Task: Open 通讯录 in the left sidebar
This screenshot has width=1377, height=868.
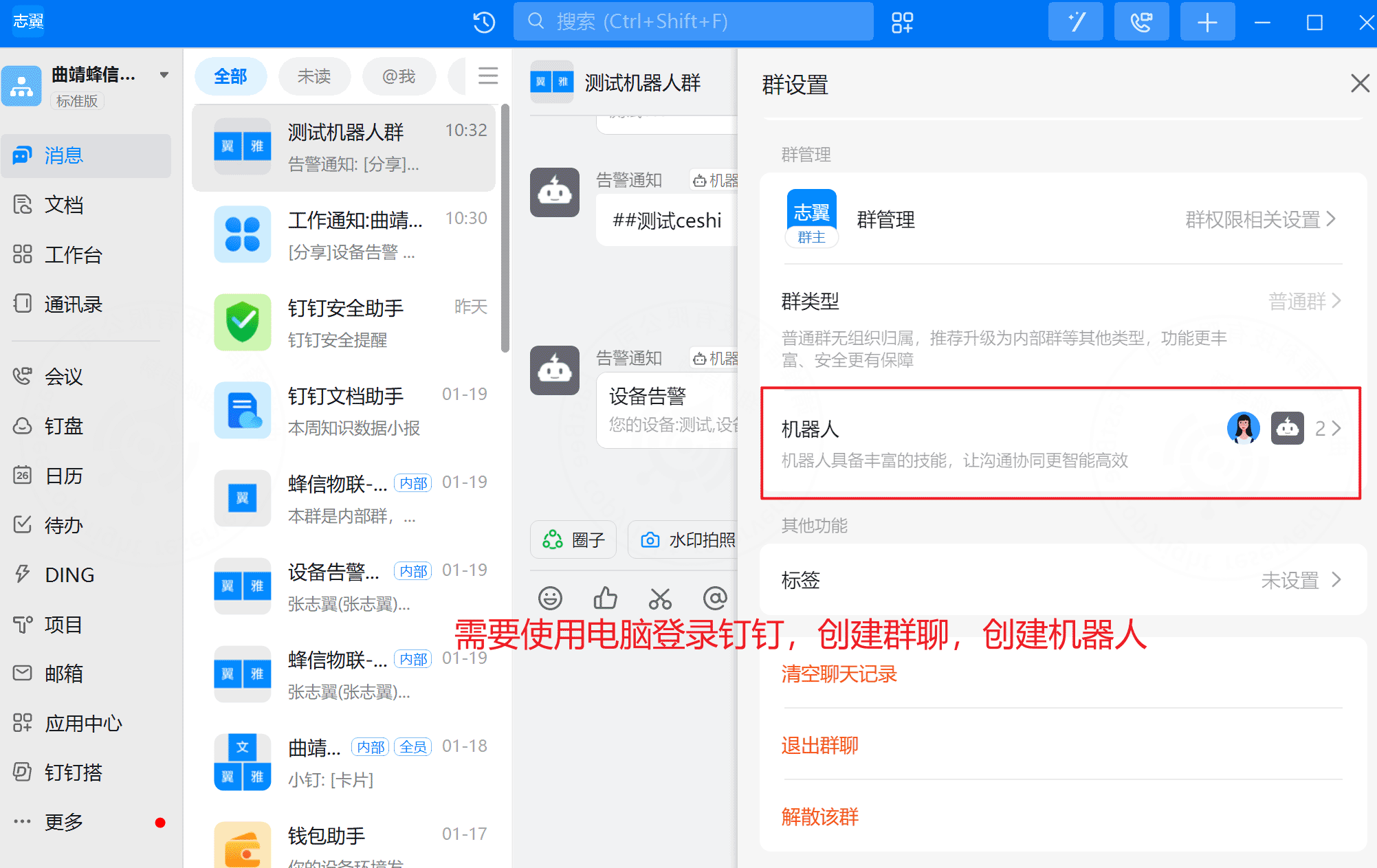Action: tap(86, 304)
